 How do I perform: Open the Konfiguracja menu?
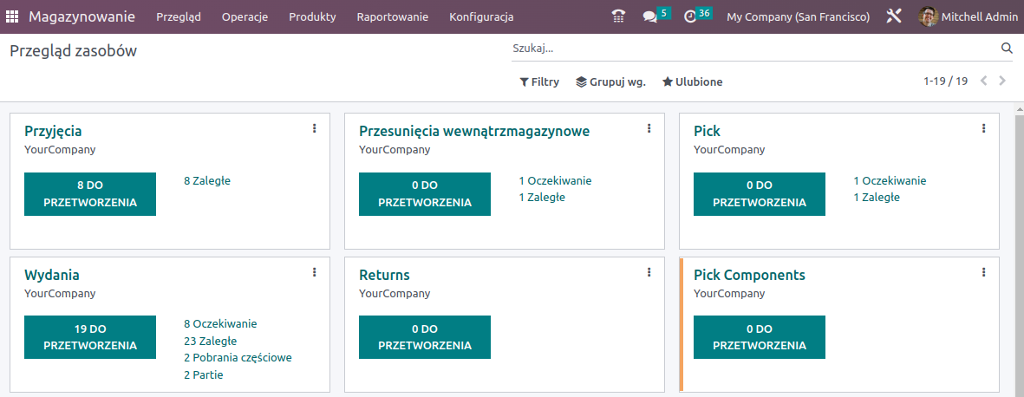[481, 17]
